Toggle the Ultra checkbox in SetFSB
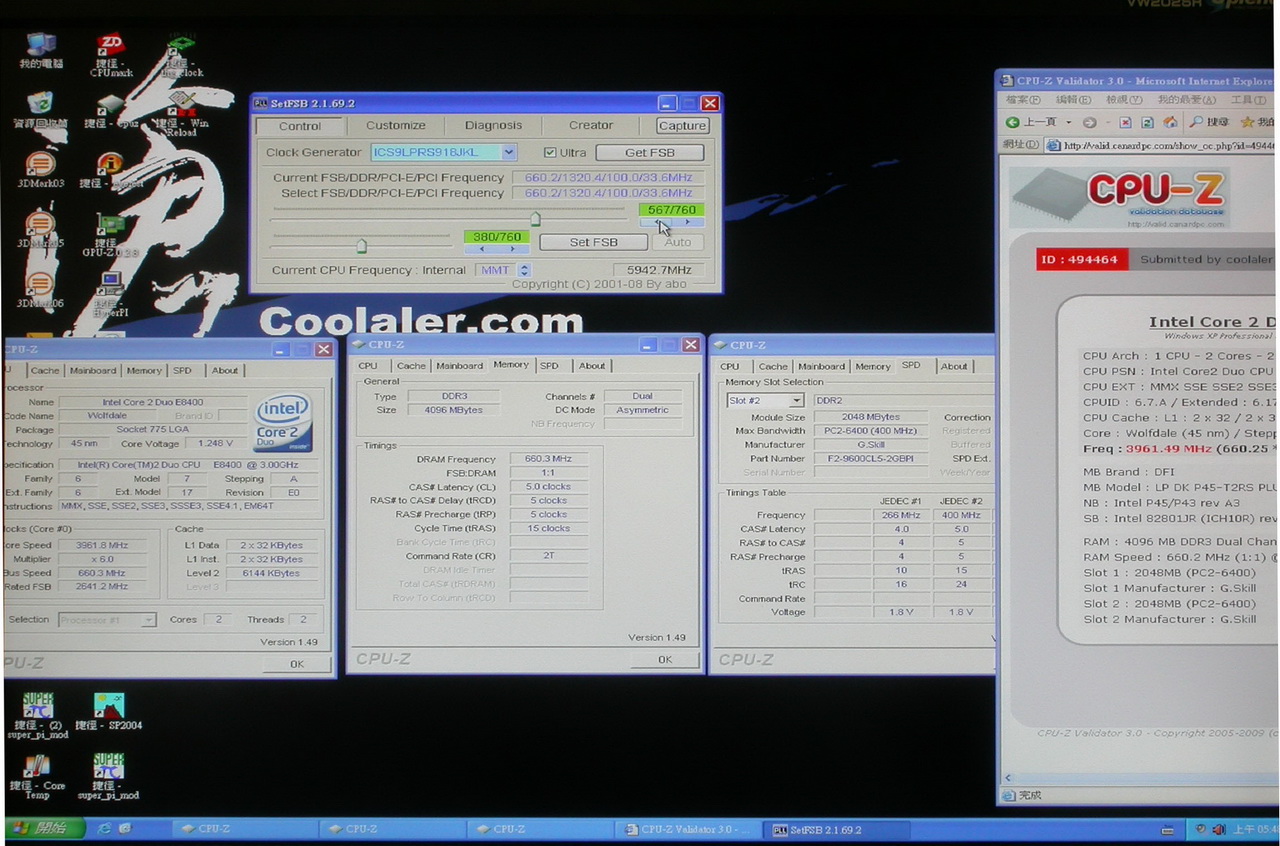 (550, 152)
